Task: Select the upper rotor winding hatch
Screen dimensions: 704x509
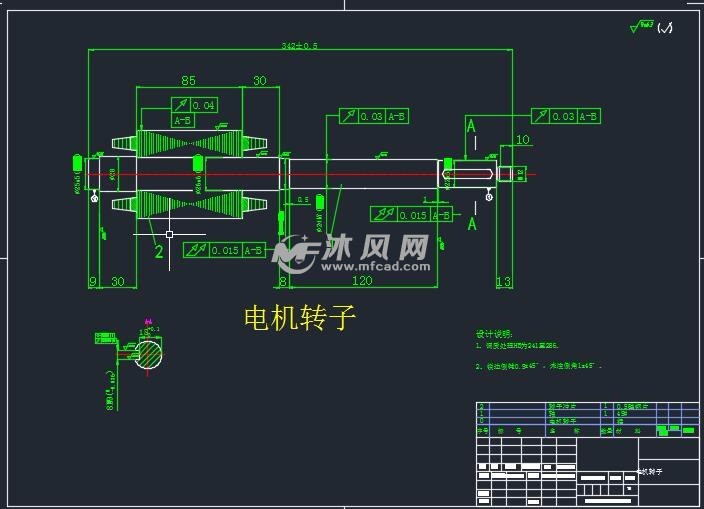Action: (189, 143)
